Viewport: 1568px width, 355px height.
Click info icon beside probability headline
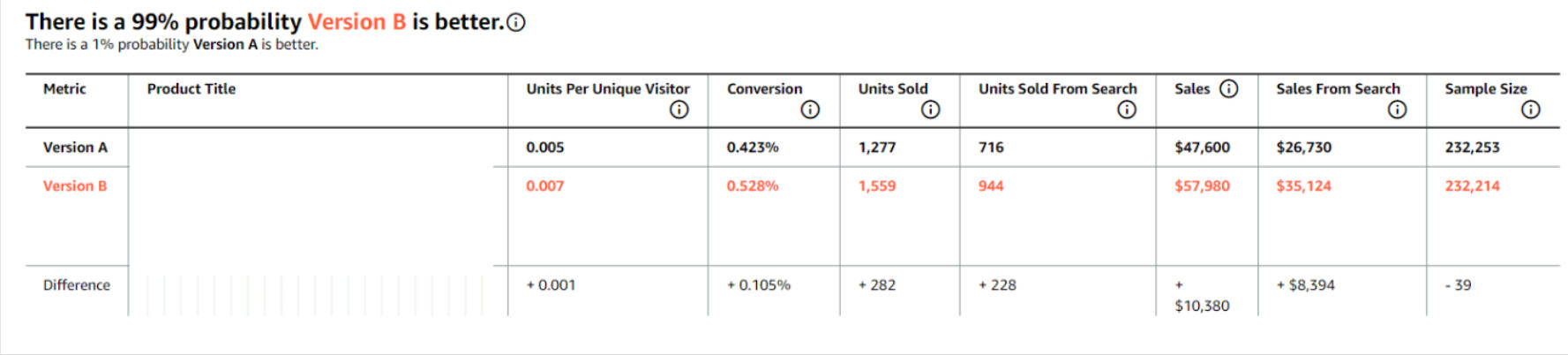[516, 23]
